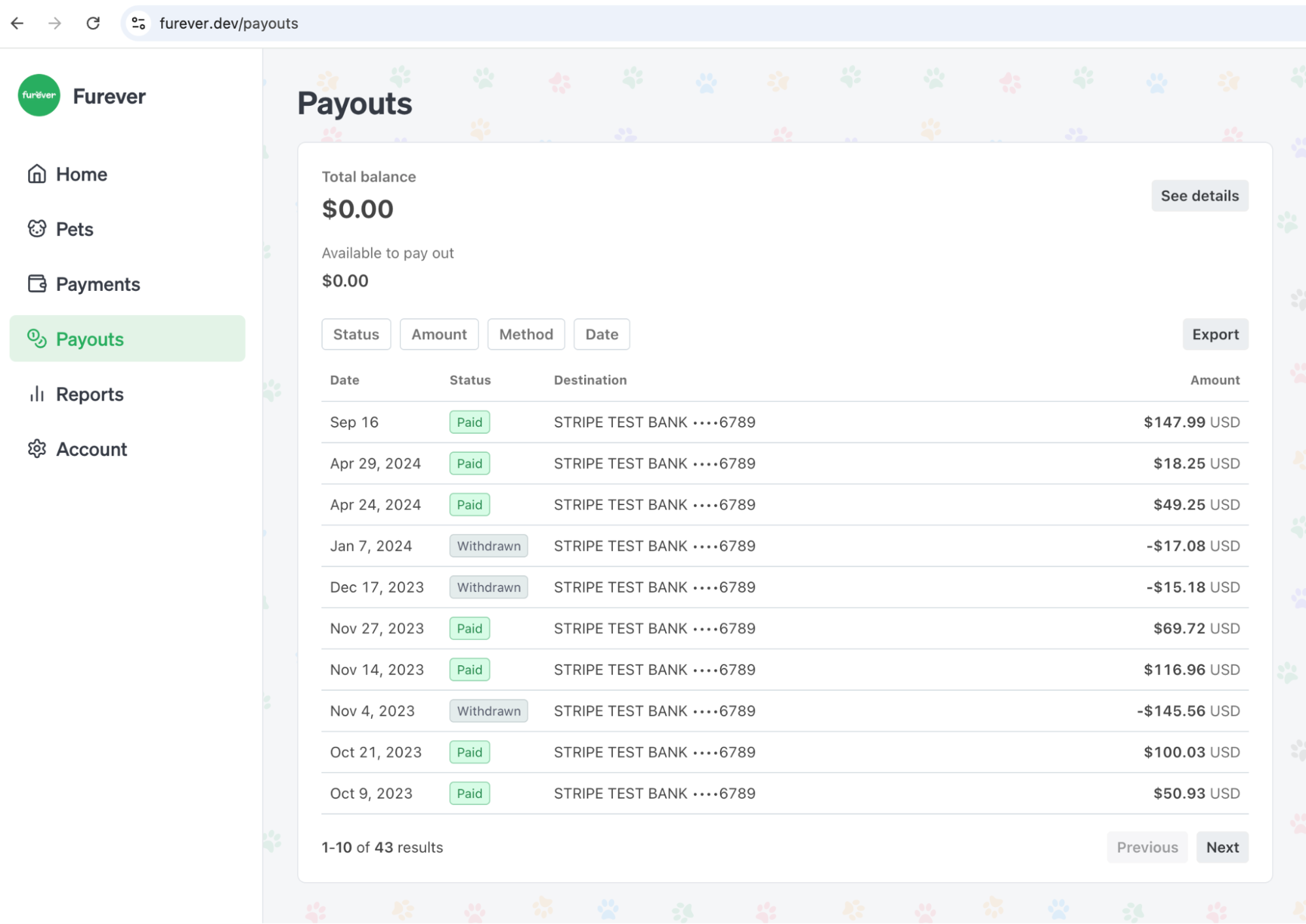This screenshot has height=924, width=1306.
Task: Click the Pets paw-face icon
Action: [37, 229]
